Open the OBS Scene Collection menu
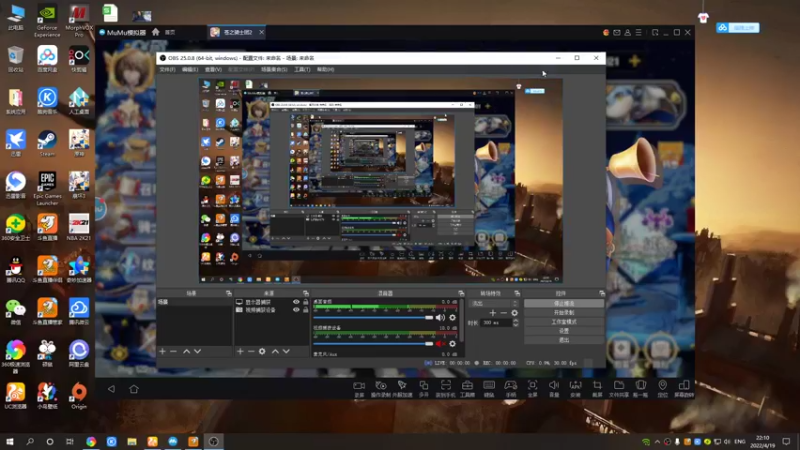The height and width of the screenshot is (450, 800). point(274,69)
